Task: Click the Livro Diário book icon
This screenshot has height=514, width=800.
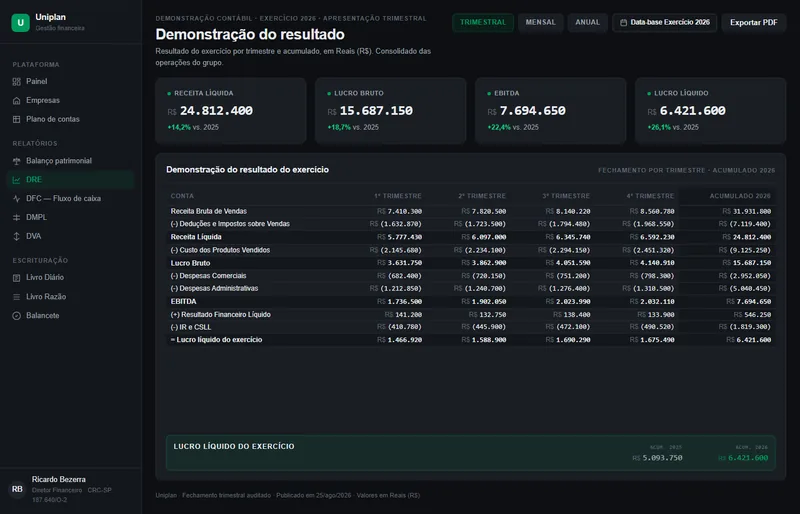Action: click(x=16, y=278)
